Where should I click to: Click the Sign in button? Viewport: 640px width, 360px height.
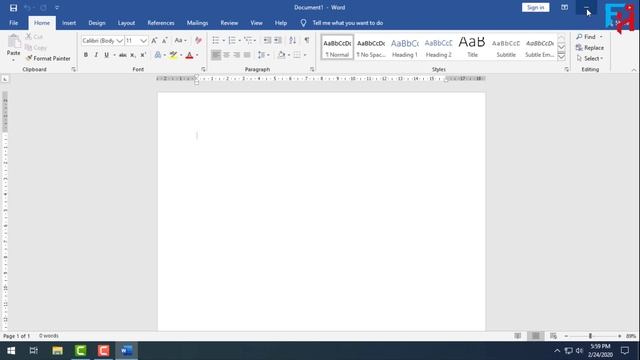pyautogui.click(x=536, y=7)
